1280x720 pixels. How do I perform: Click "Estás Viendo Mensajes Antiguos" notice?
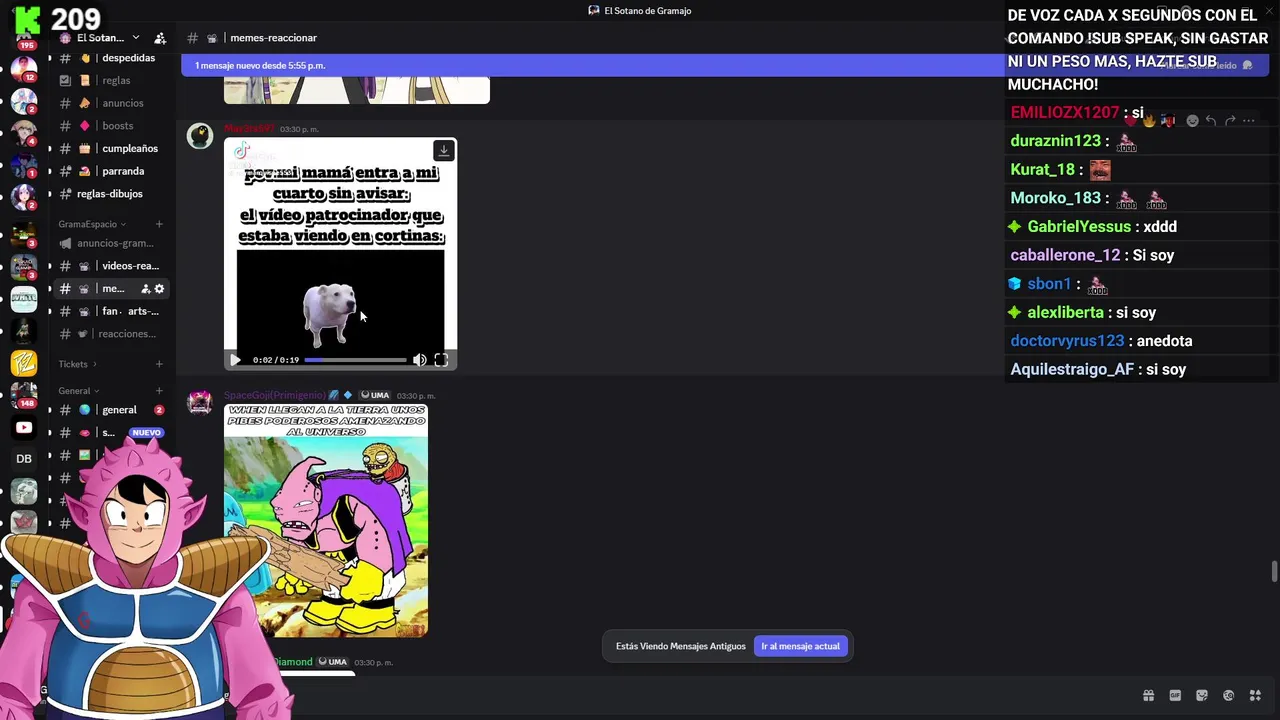click(681, 646)
